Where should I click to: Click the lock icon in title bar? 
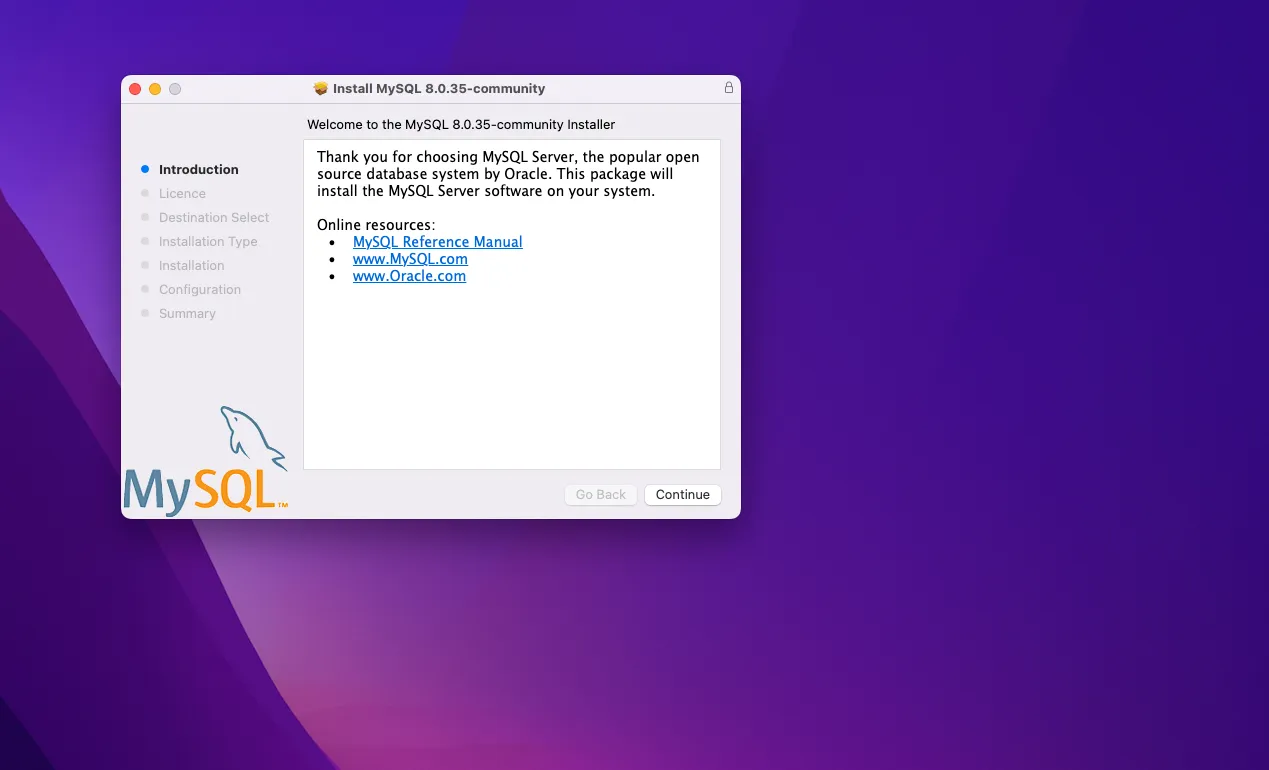pyautogui.click(x=729, y=88)
